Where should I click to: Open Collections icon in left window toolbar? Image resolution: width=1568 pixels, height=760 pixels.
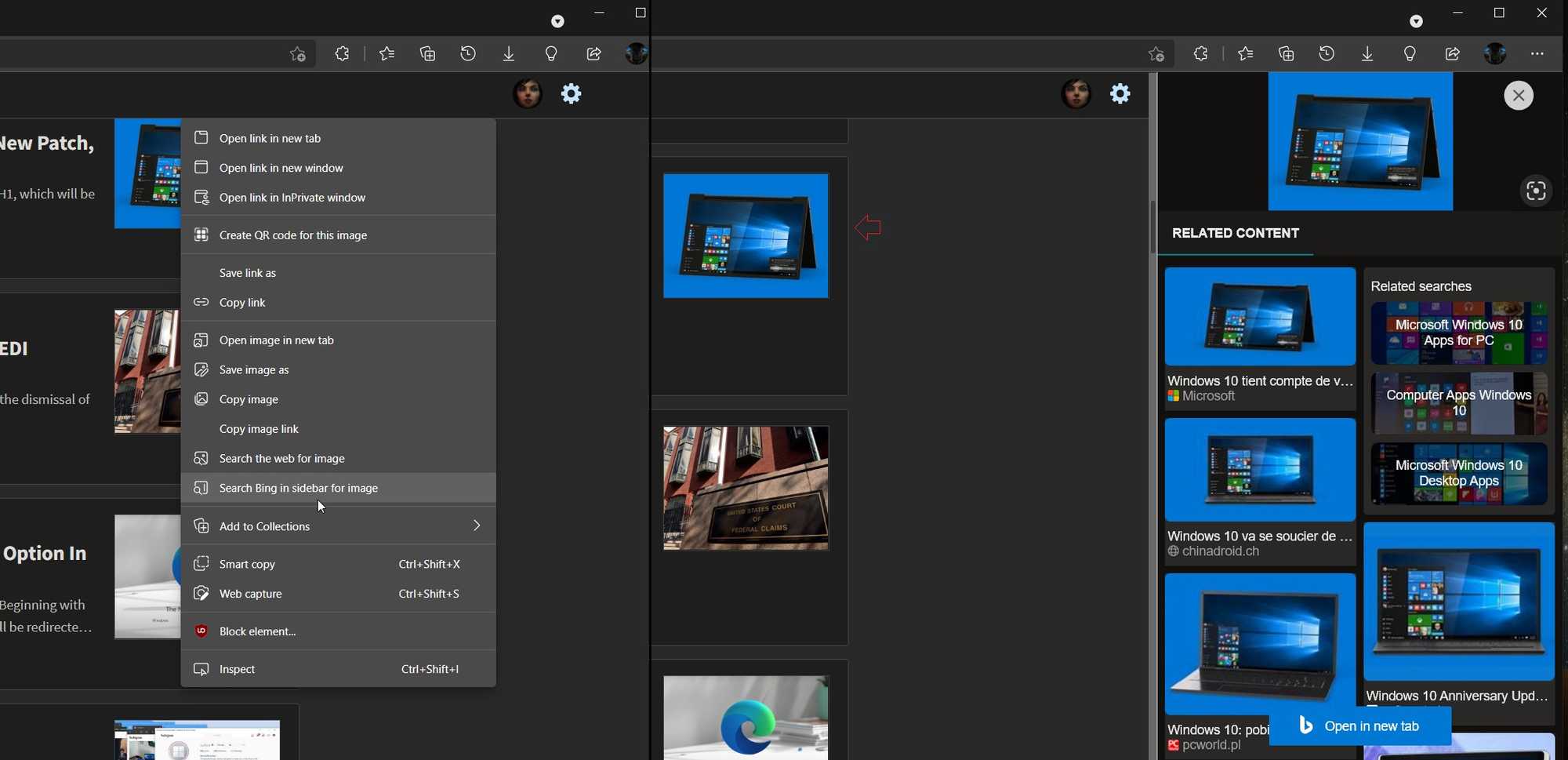coord(427,54)
